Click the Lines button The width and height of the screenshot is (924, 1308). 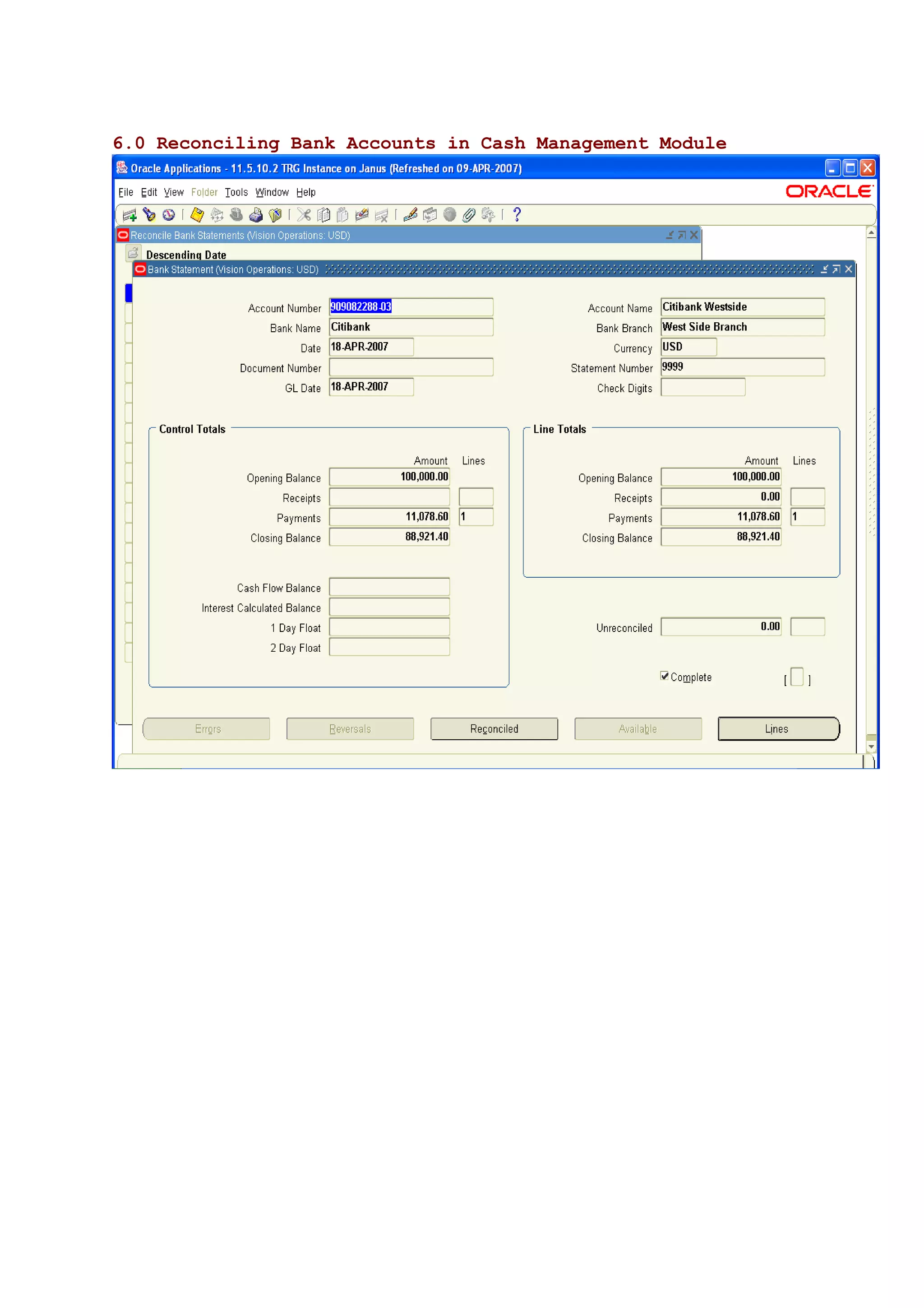coord(778,728)
